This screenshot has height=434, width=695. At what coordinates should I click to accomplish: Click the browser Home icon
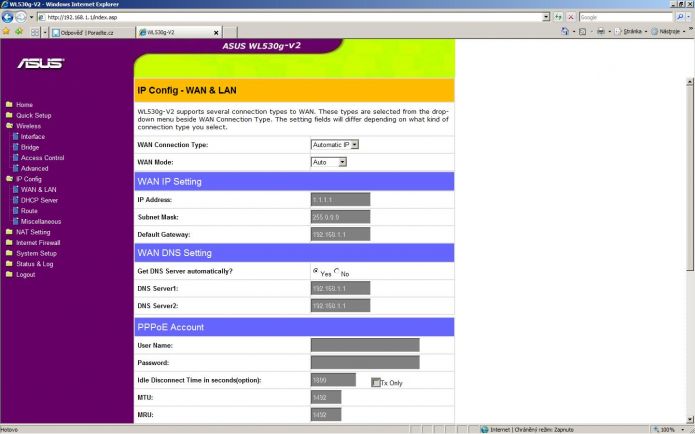[565, 32]
